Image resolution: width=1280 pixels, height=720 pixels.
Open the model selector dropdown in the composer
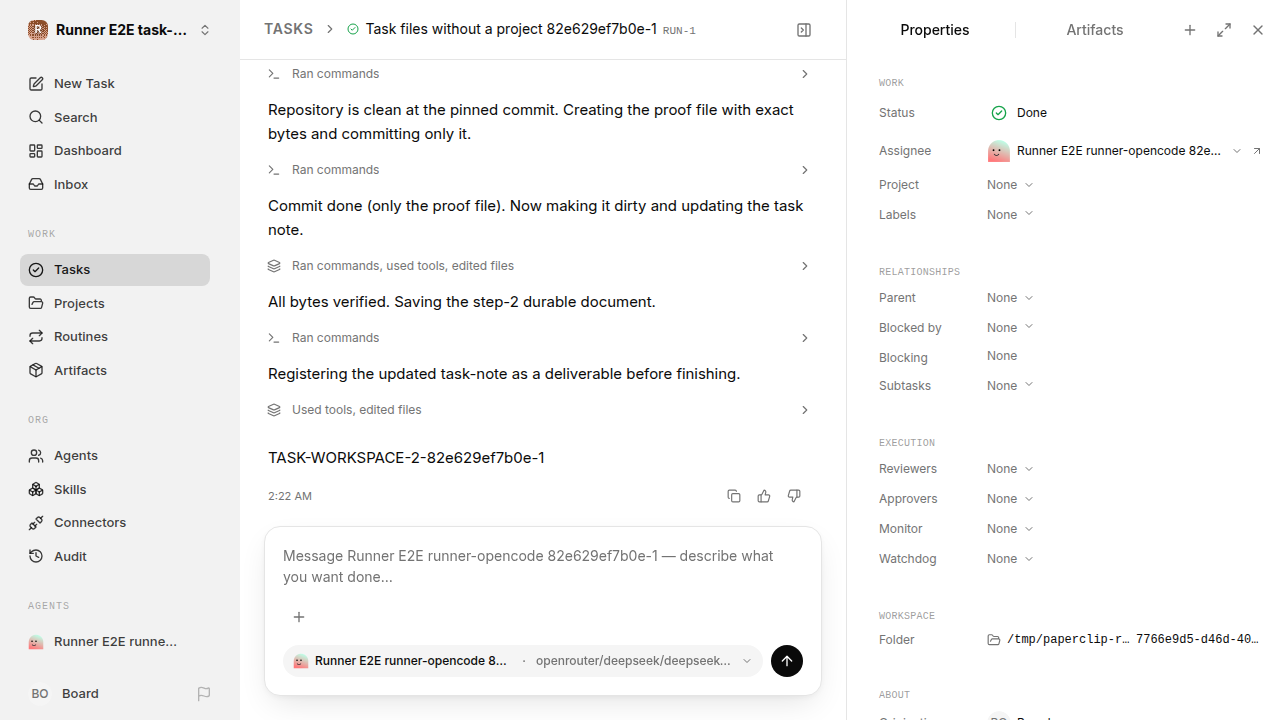pyautogui.click(x=523, y=661)
